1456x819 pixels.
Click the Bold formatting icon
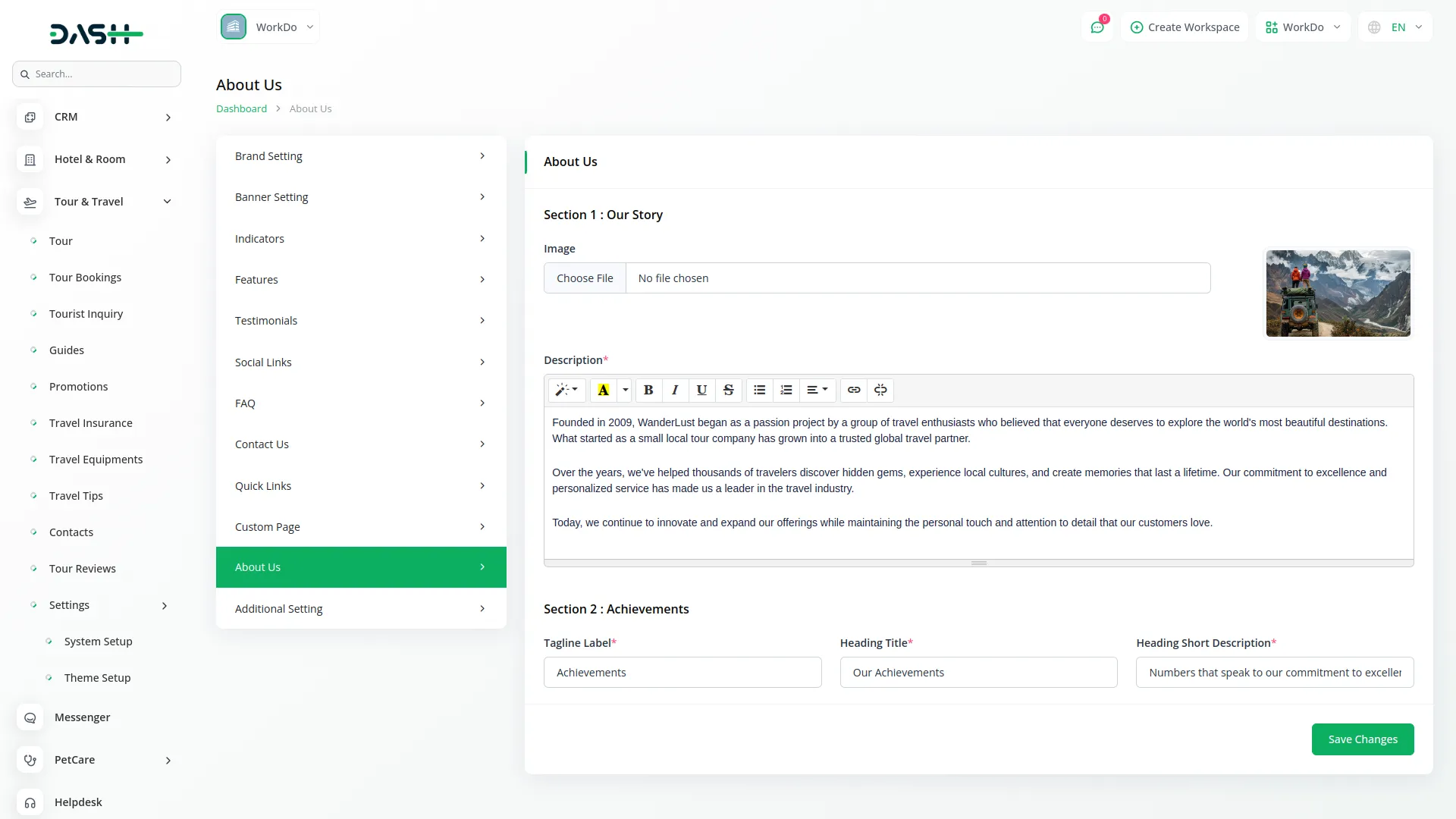pyautogui.click(x=648, y=390)
